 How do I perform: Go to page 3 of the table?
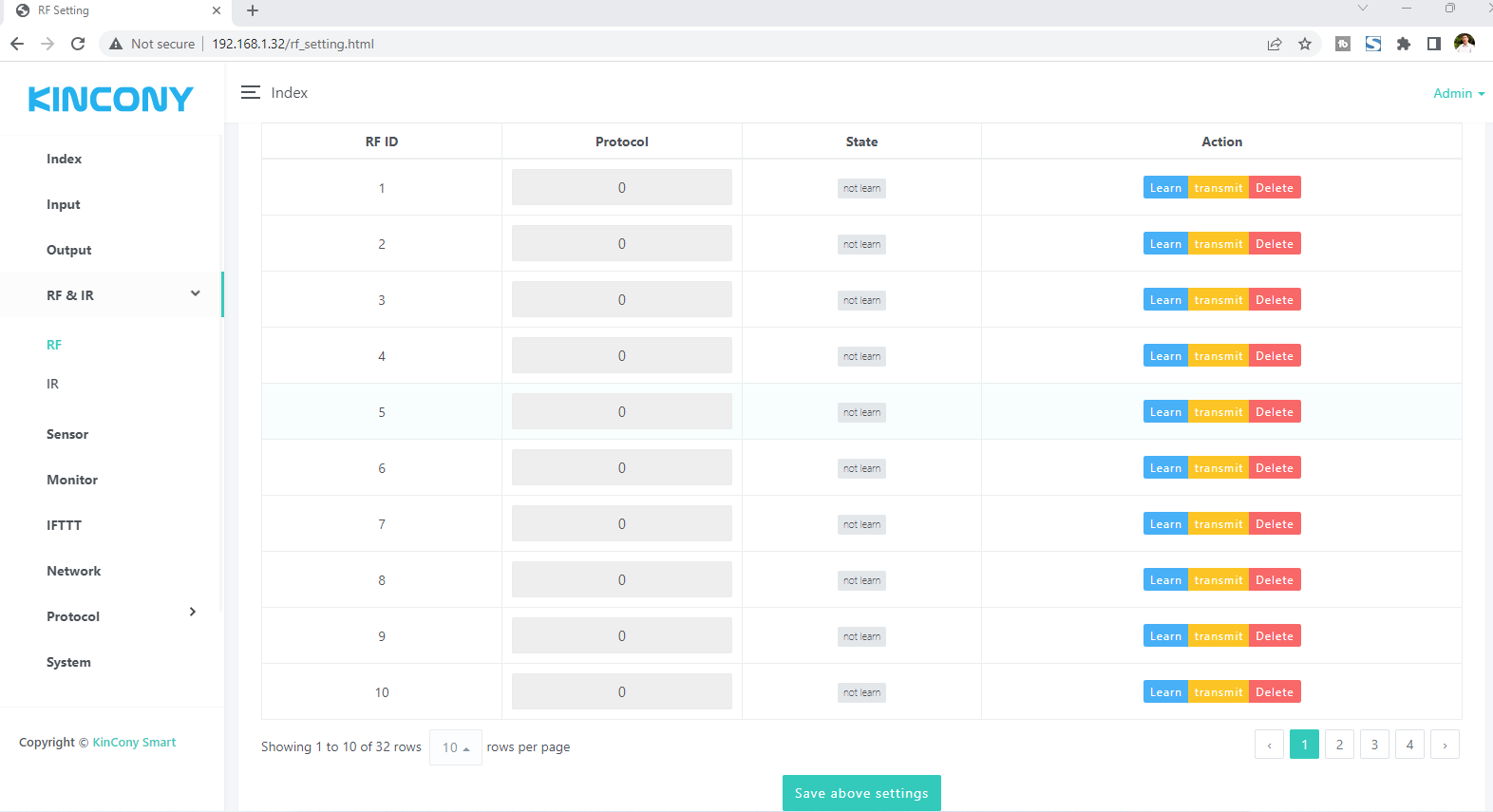[x=1374, y=745]
